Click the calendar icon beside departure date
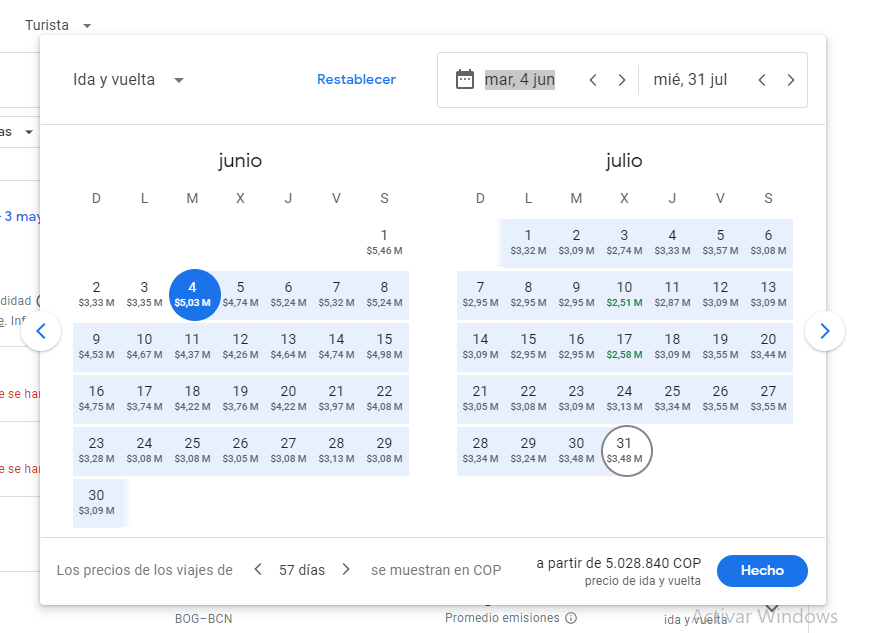 pyautogui.click(x=464, y=80)
